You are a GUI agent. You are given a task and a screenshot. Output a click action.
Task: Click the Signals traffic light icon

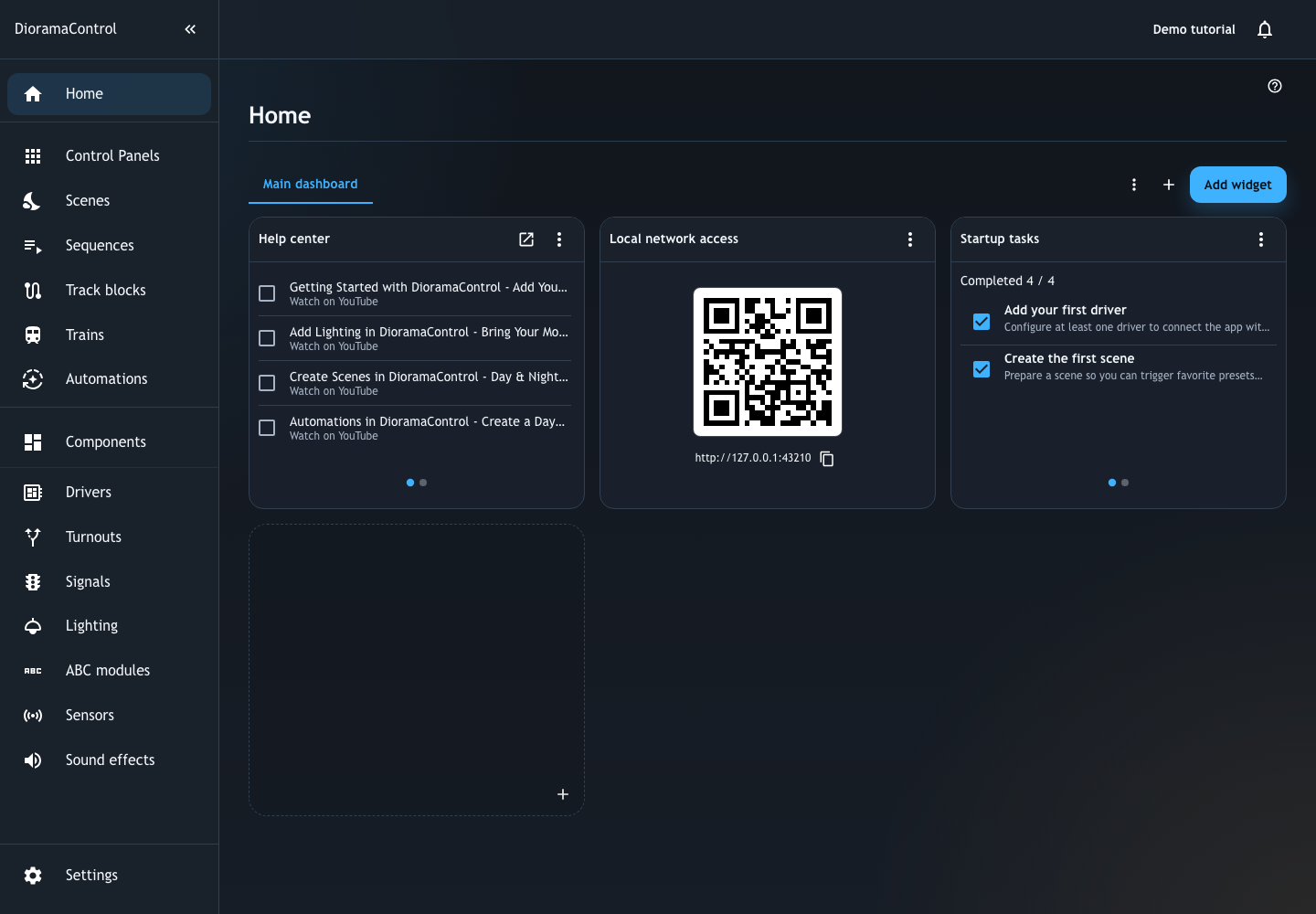point(33,582)
